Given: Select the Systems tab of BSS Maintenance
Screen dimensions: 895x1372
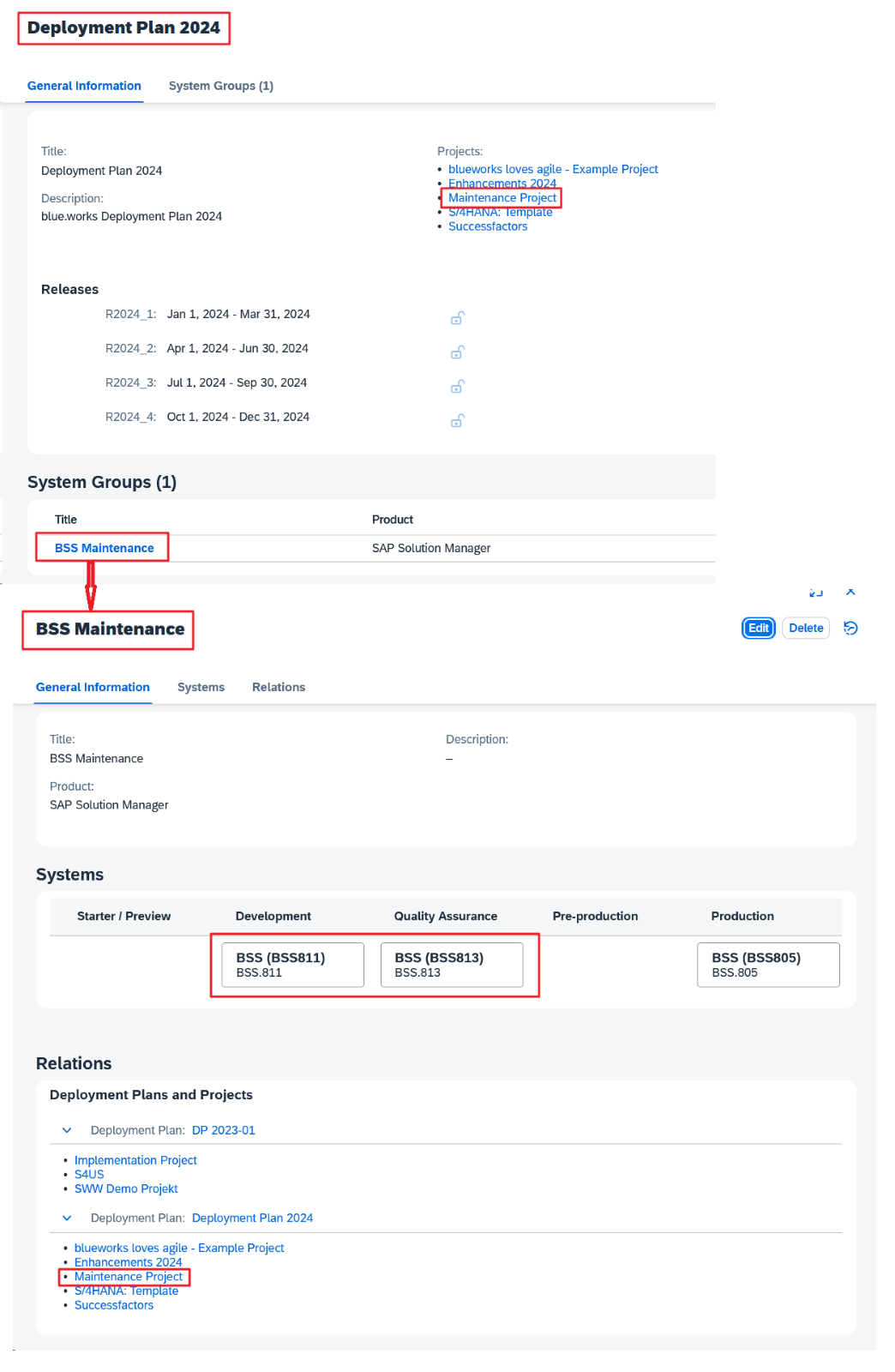Looking at the screenshot, I should 201,687.
